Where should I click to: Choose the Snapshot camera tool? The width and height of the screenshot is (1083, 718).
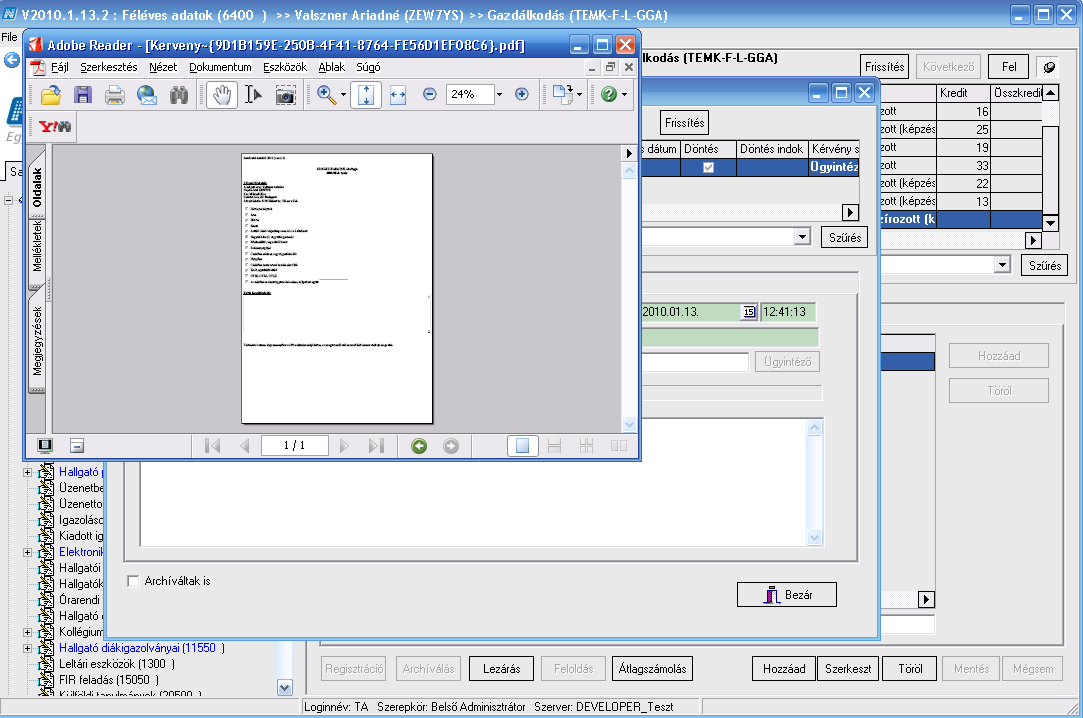tap(285, 95)
